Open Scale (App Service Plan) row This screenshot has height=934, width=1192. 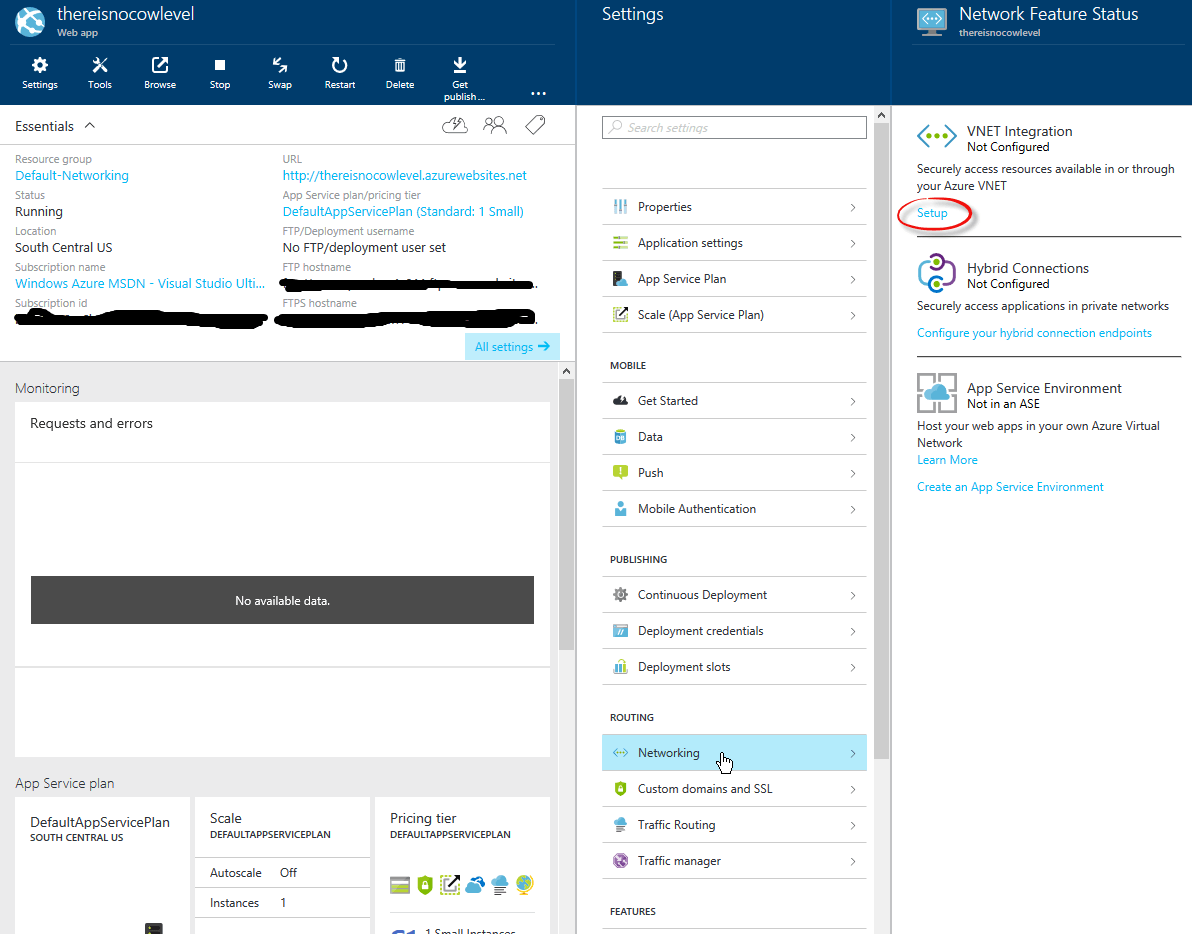(x=734, y=315)
